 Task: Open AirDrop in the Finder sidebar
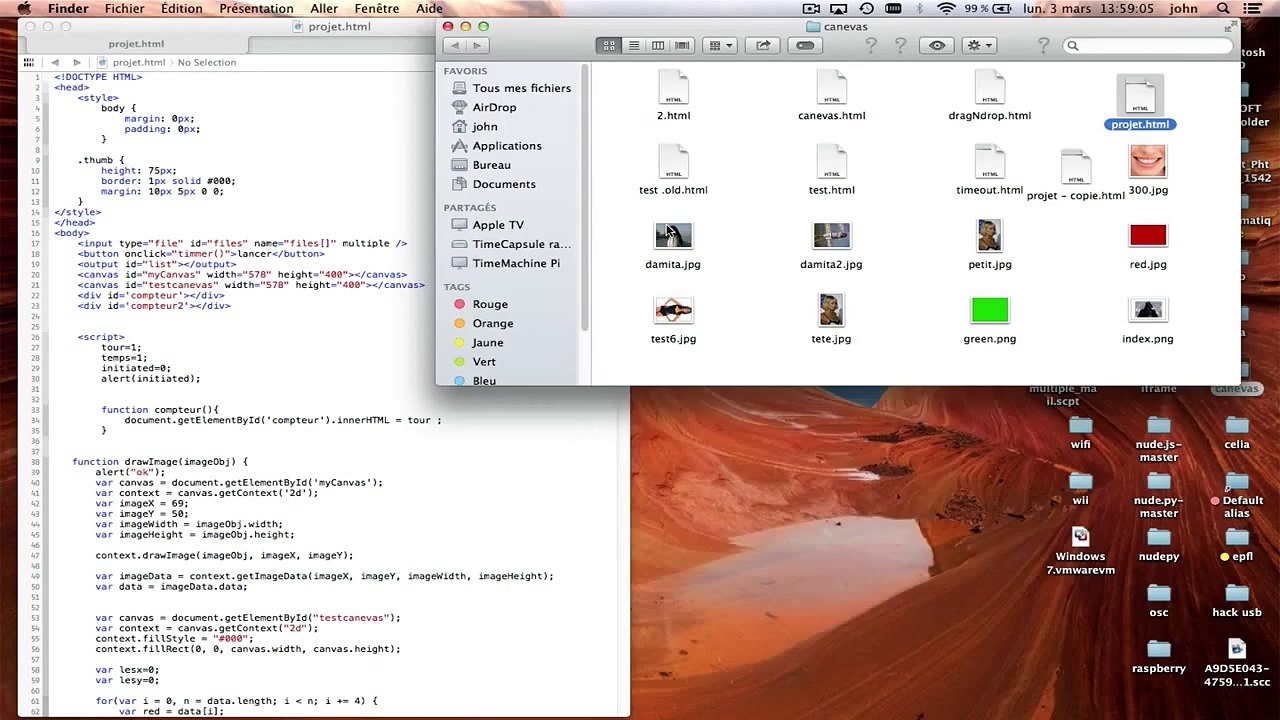point(494,107)
